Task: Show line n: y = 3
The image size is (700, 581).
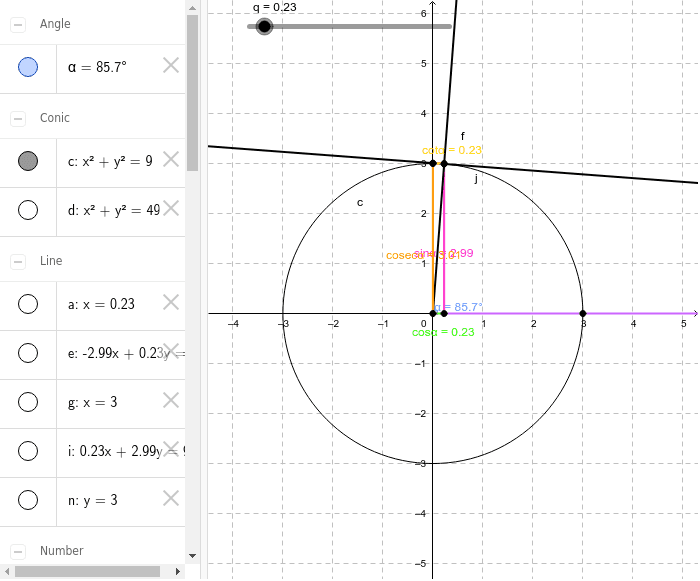Action: [28, 500]
